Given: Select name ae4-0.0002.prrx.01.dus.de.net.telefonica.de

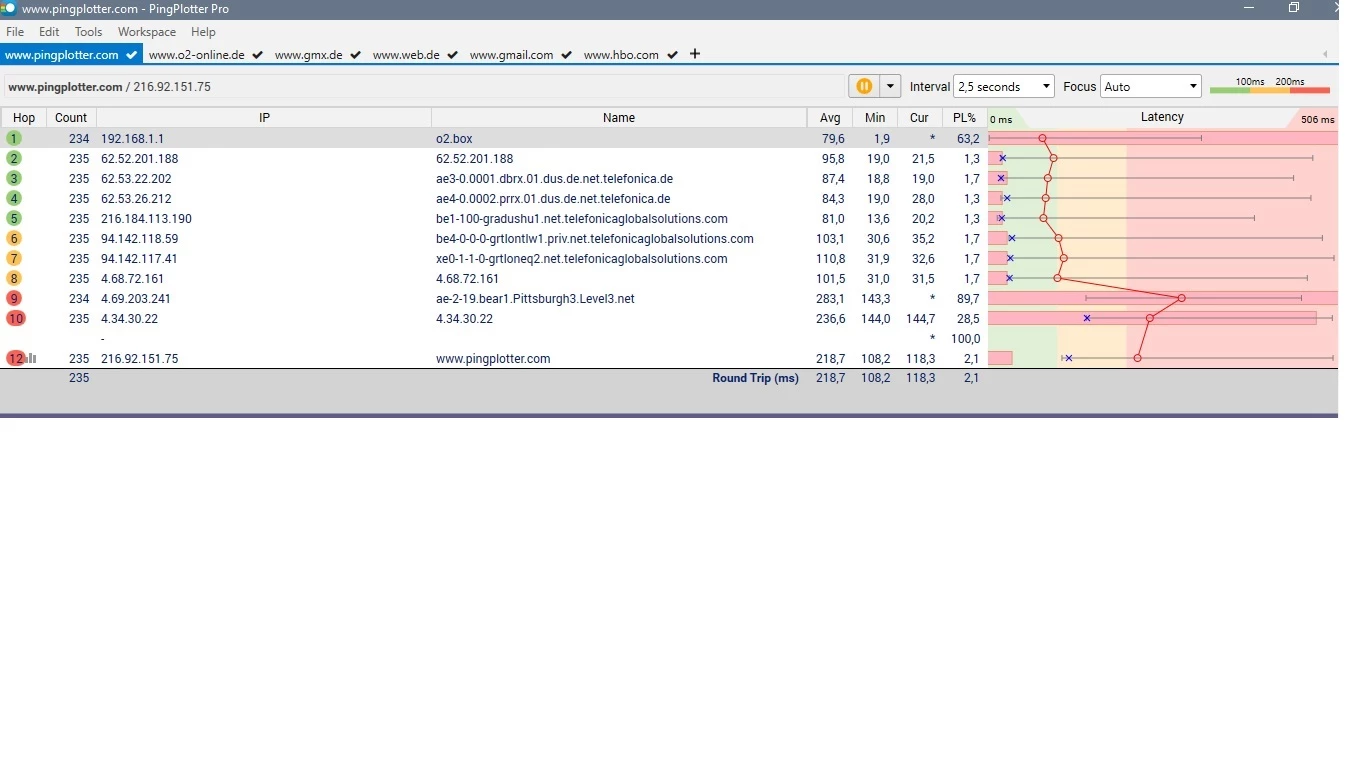Looking at the screenshot, I should pyautogui.click(x=553, y=199).
